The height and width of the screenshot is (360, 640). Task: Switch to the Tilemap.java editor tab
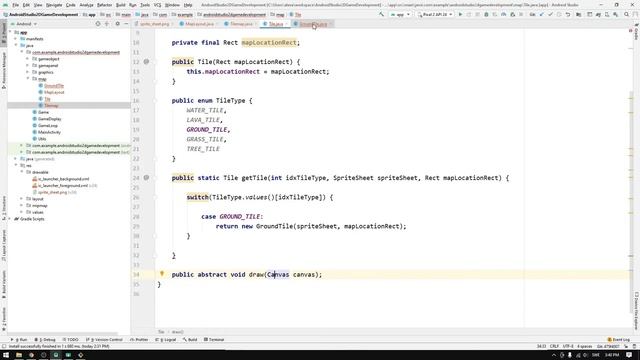pos(241,24)
